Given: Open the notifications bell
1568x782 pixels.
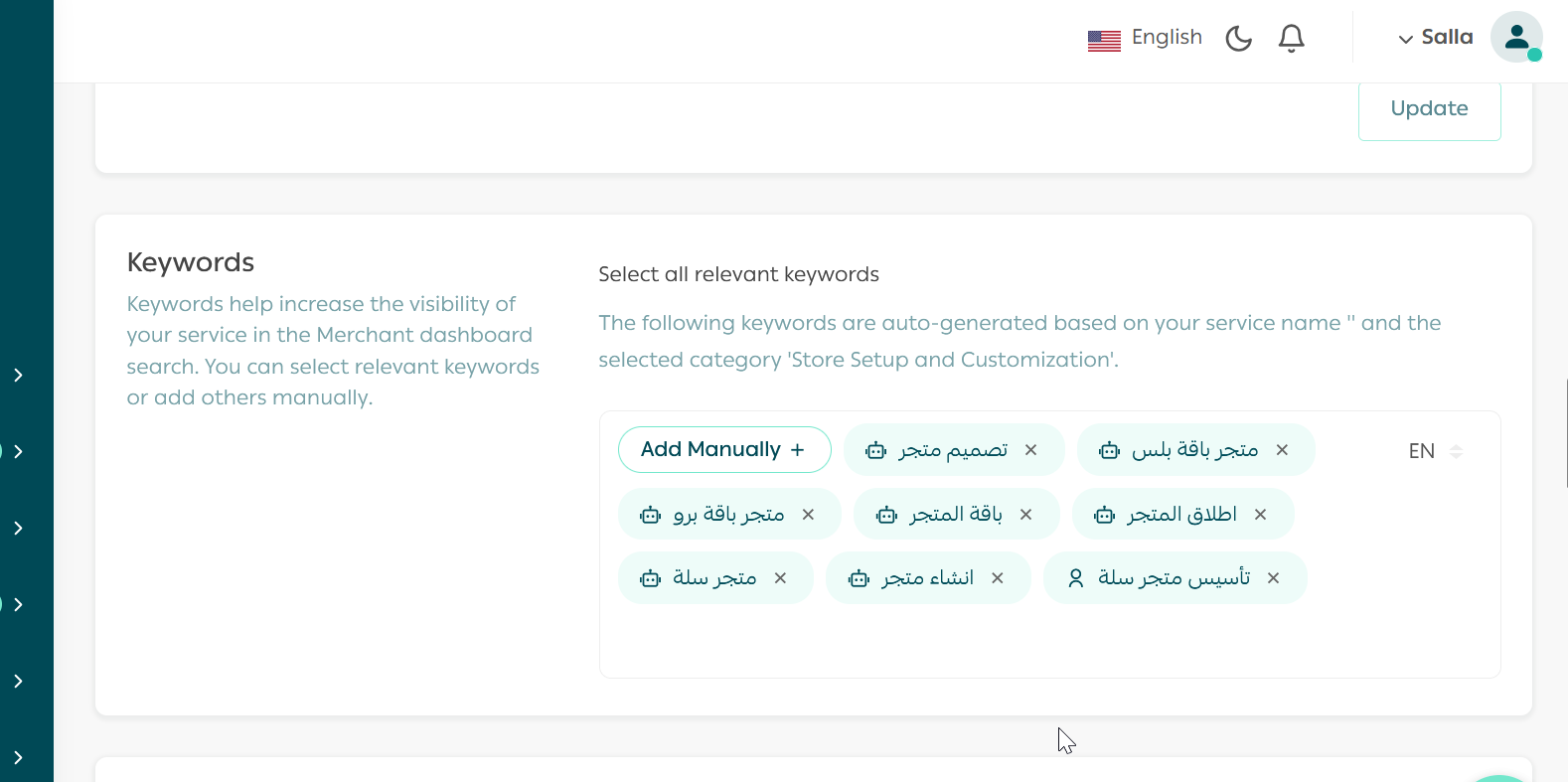Looking at the screenshot, I should click(1291, 39).
